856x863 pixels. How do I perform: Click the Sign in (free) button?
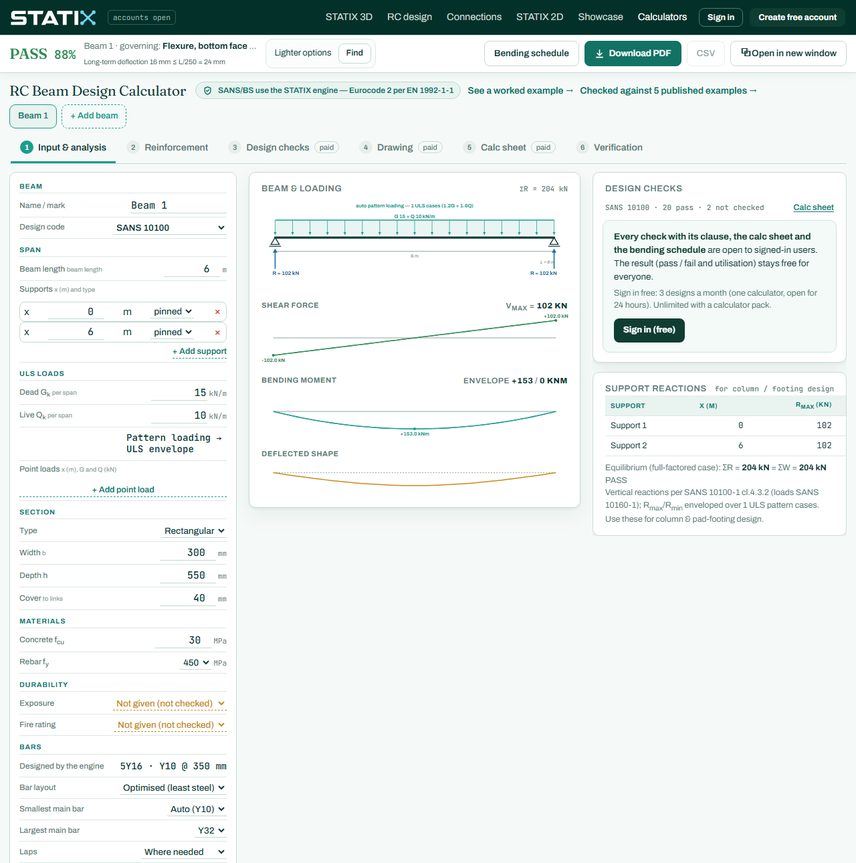tap(649, 330)
